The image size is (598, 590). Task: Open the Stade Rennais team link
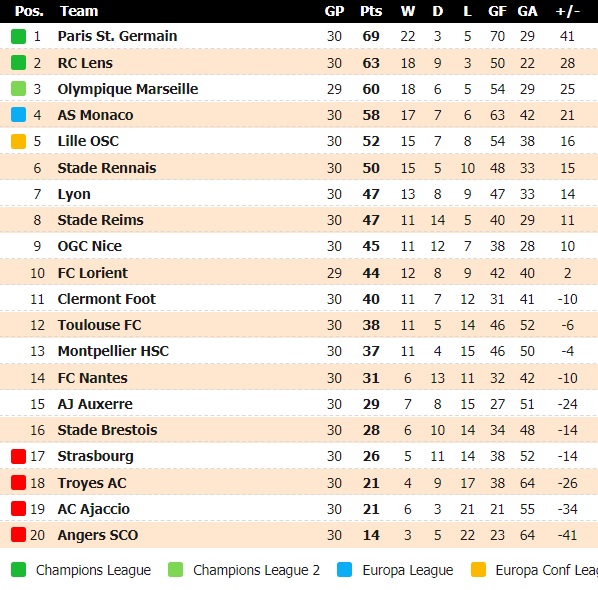click(107, 168)
